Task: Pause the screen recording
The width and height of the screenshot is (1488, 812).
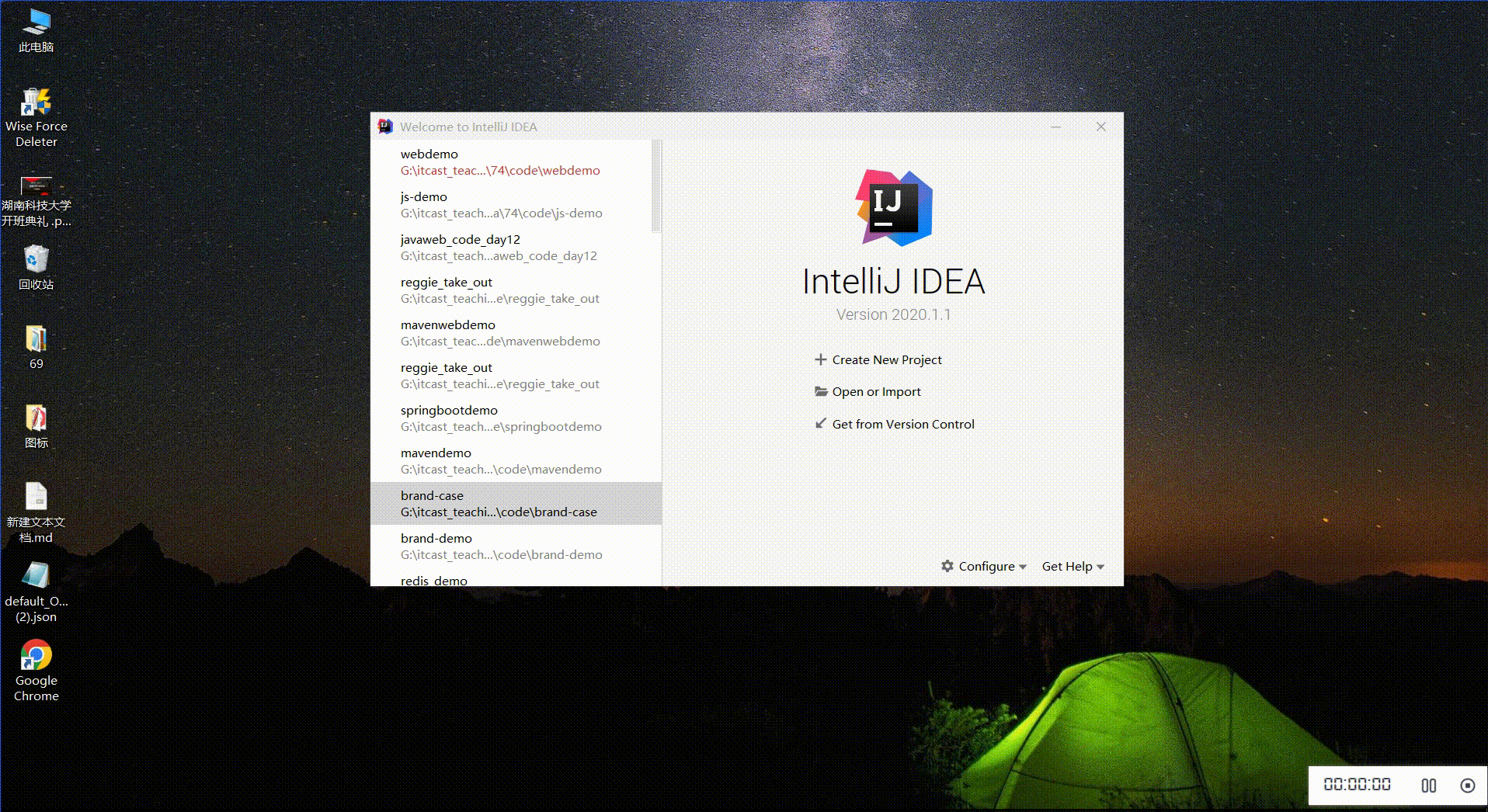Action: (1428, 786)
